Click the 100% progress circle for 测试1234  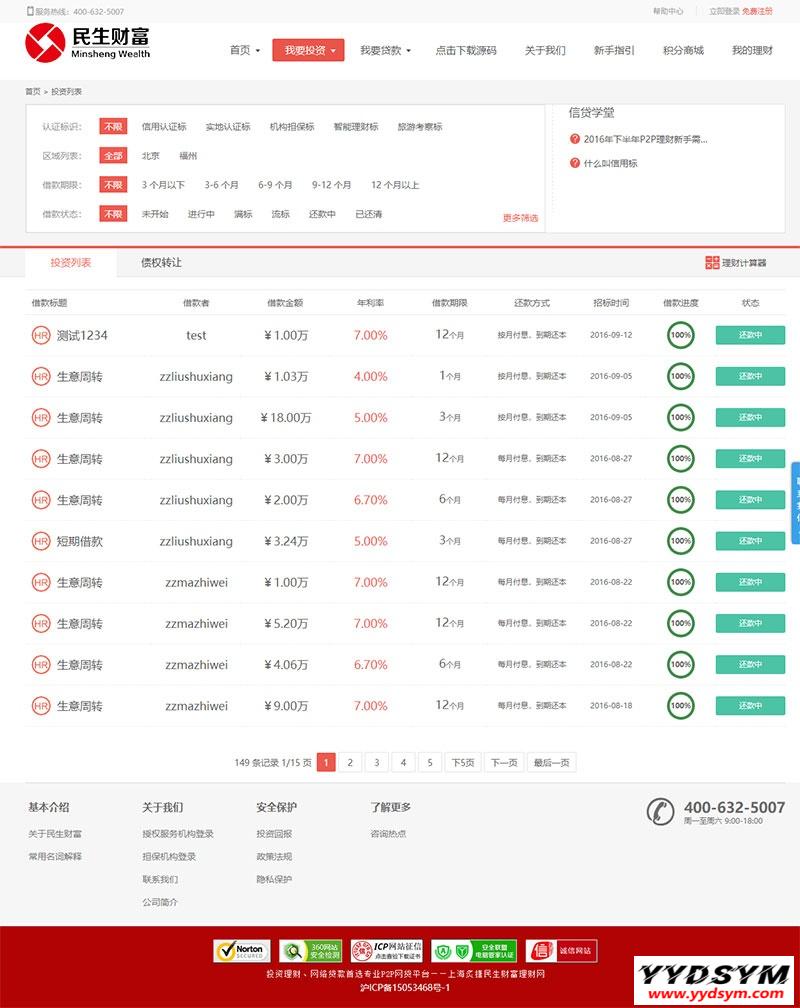(681, 335)
